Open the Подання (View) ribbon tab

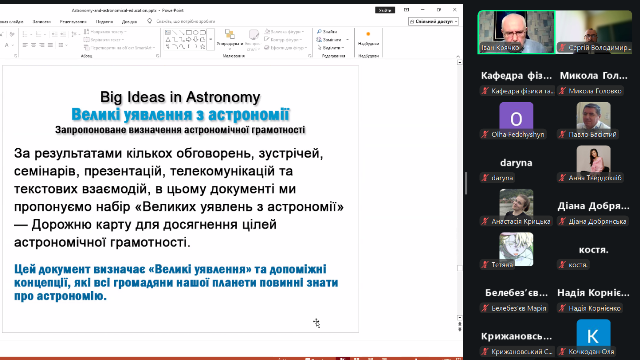pyautogui.click(x=104, y=21)
